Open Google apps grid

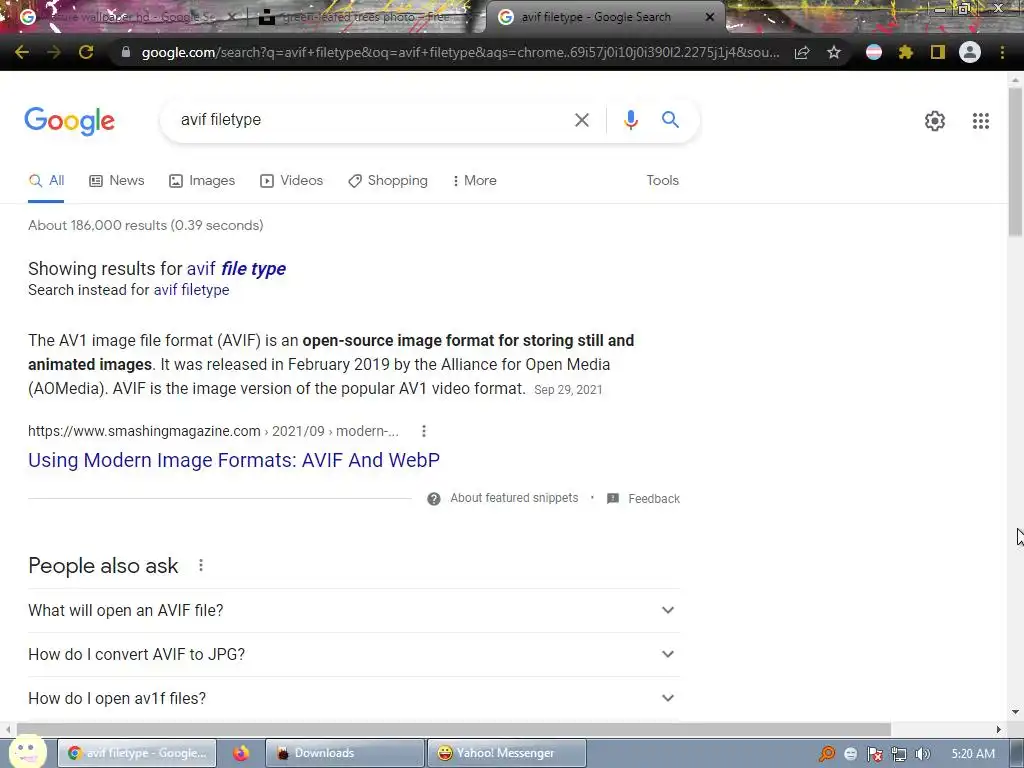(x=980, y=121)
